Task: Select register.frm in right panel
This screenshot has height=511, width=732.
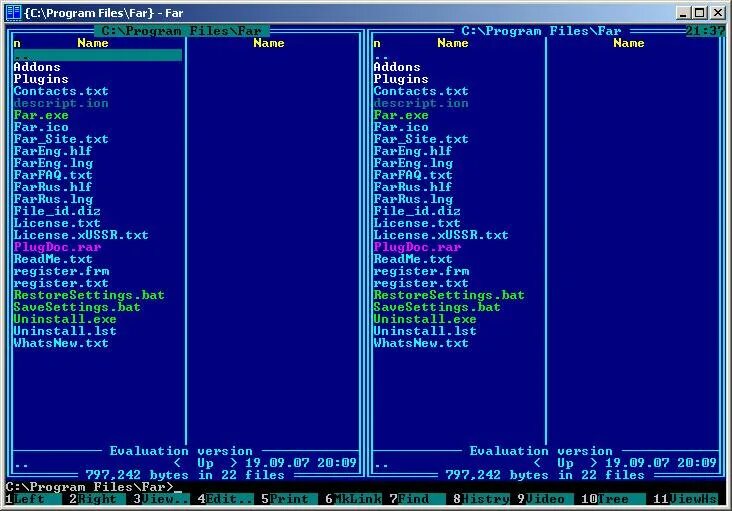Action: click(x=421, y=271)
